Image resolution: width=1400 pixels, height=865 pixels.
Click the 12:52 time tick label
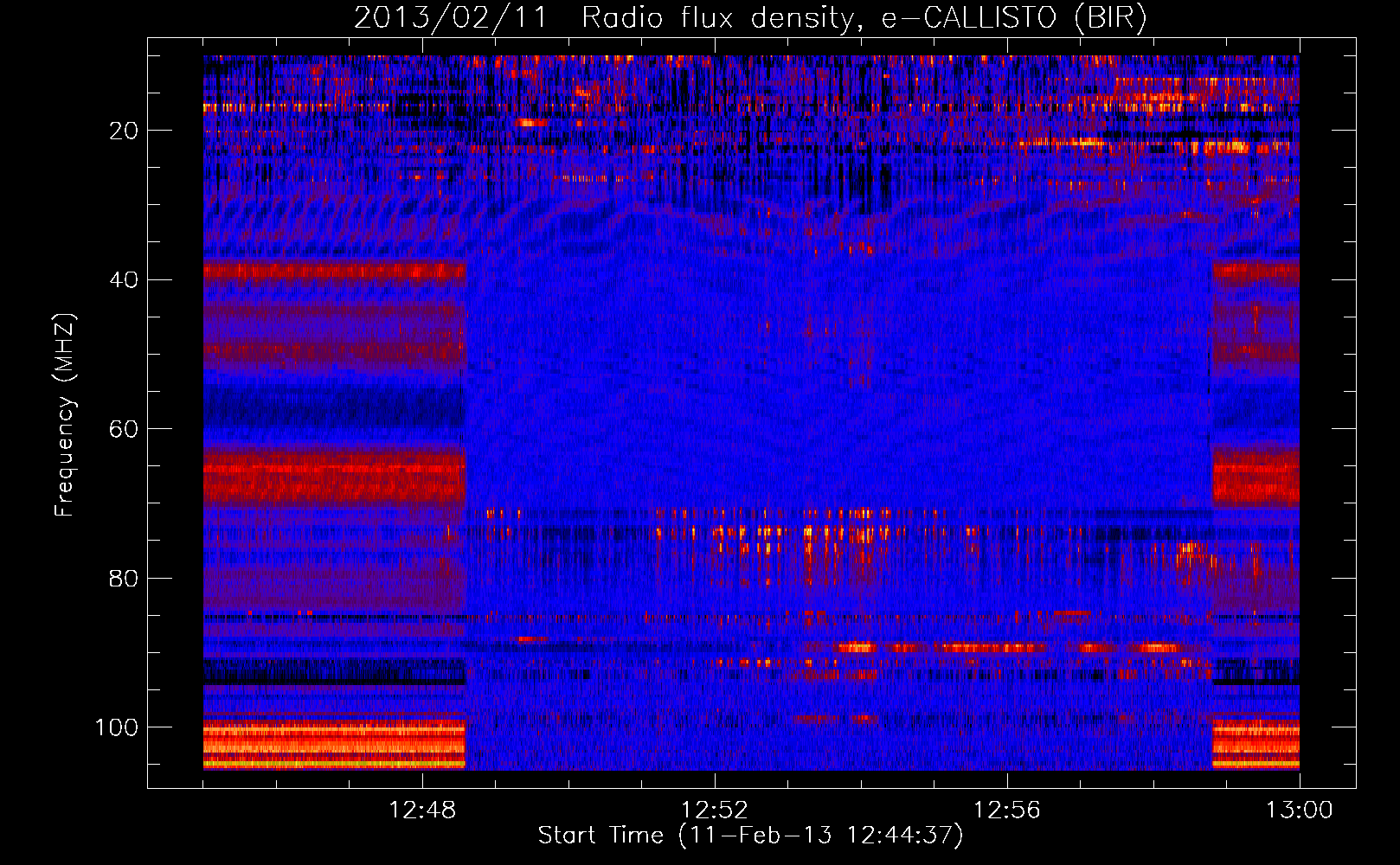click(715, 811)
